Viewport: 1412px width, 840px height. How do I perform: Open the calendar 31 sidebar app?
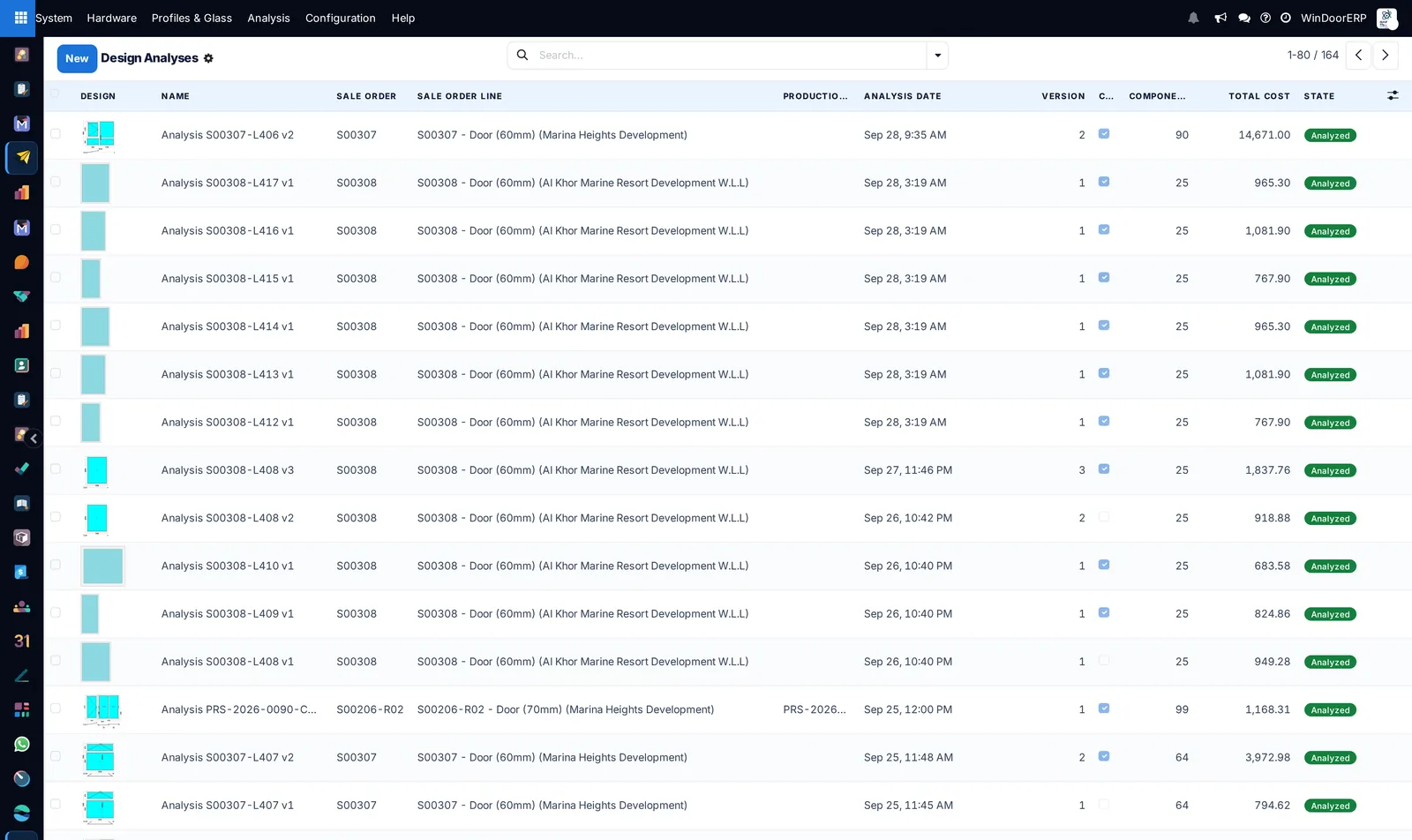click(22, 641)
